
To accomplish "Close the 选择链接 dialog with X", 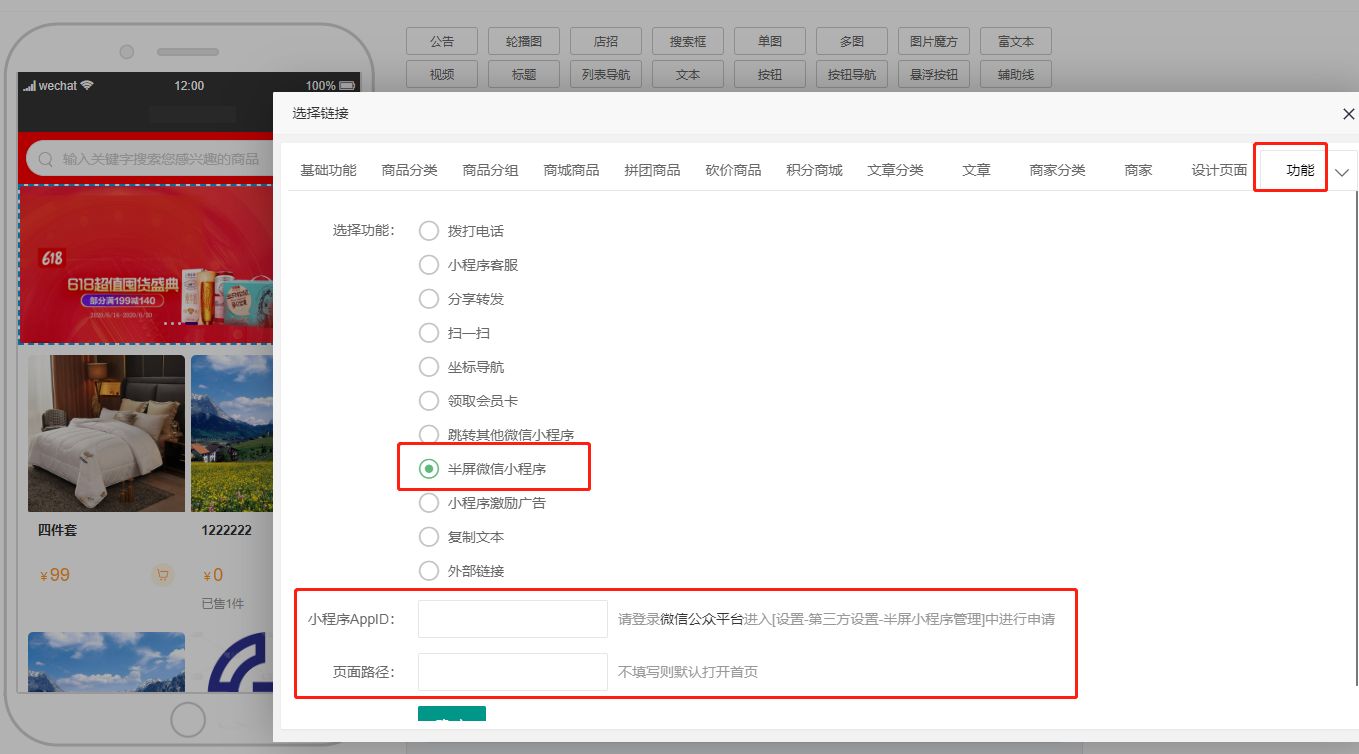I will (x=1348, y=114).
